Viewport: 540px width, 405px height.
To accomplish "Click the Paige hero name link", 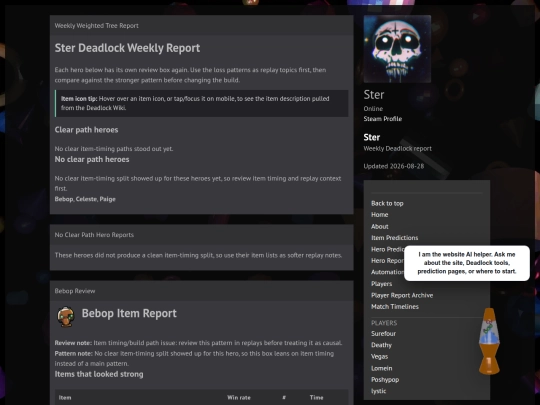I will coord(107,199).
